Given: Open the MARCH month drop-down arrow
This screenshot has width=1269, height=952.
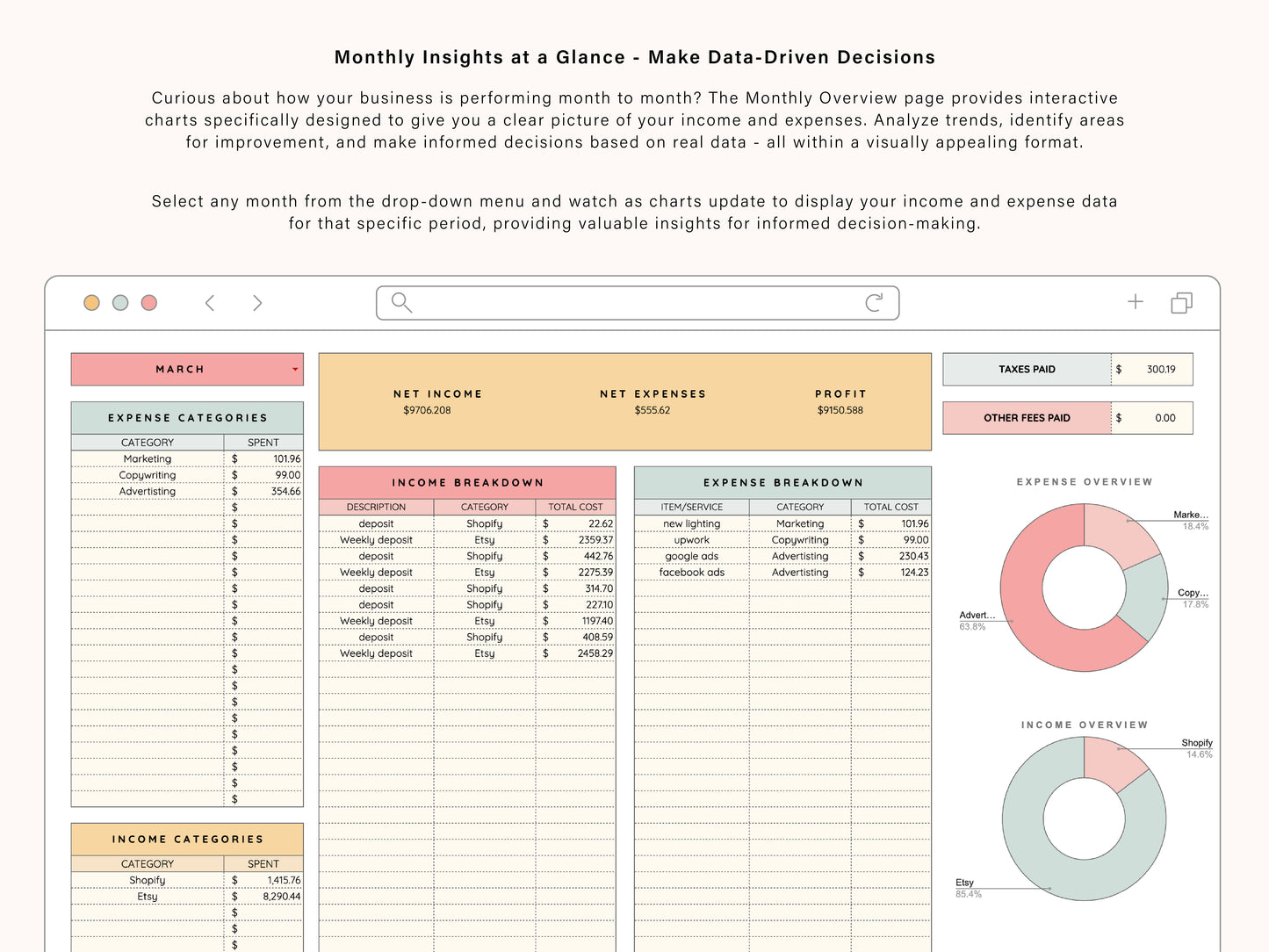Looking at the screenshot, I should pos(295,370).
